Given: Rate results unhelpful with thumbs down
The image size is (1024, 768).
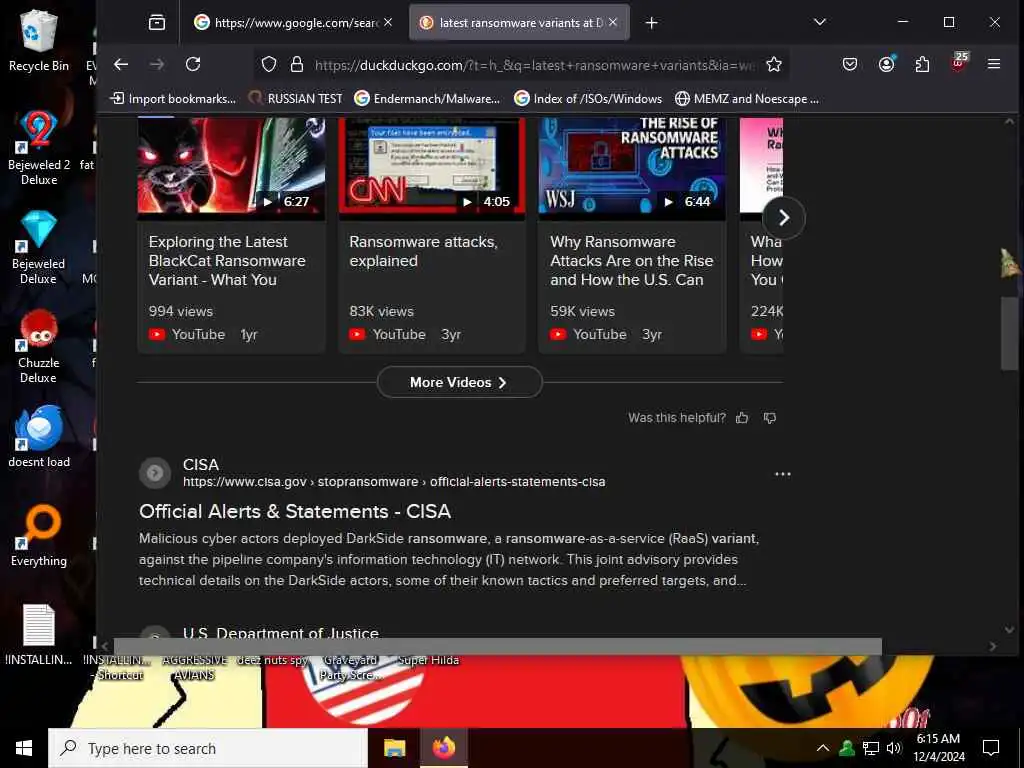Looking at the screenshot, I should (x=770, y=418).
